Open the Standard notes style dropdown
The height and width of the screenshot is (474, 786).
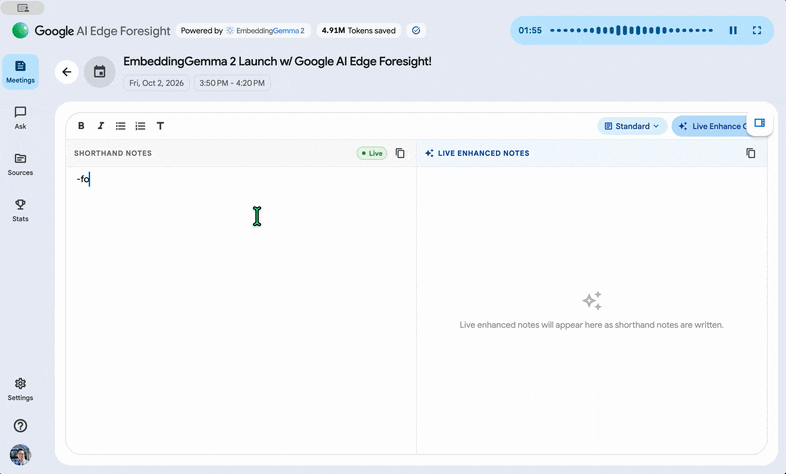632,126
